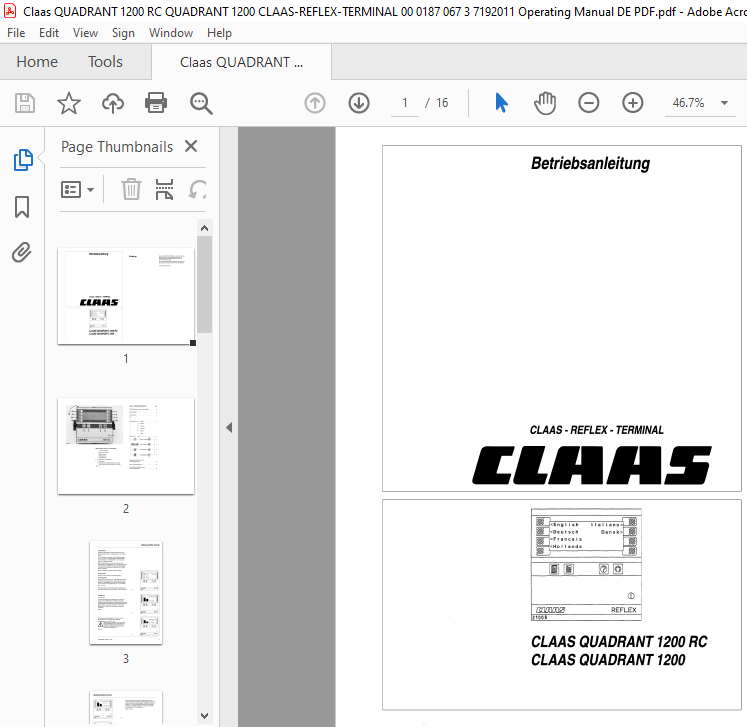Click the large CLAAS logo on page

(x=592, y=465)
